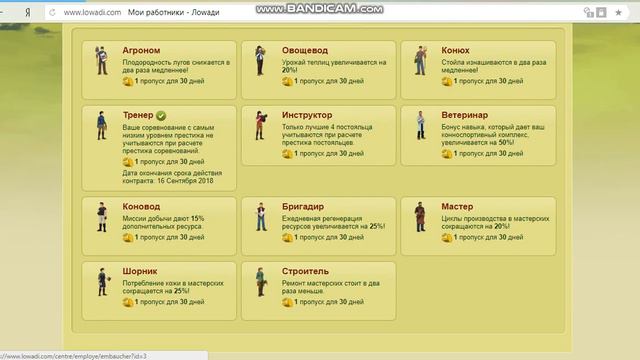The height and width of the screenshot is (360, 640).
Task: Click 'Миссии добычи дают 15%' text
Action: coord(163,222)
